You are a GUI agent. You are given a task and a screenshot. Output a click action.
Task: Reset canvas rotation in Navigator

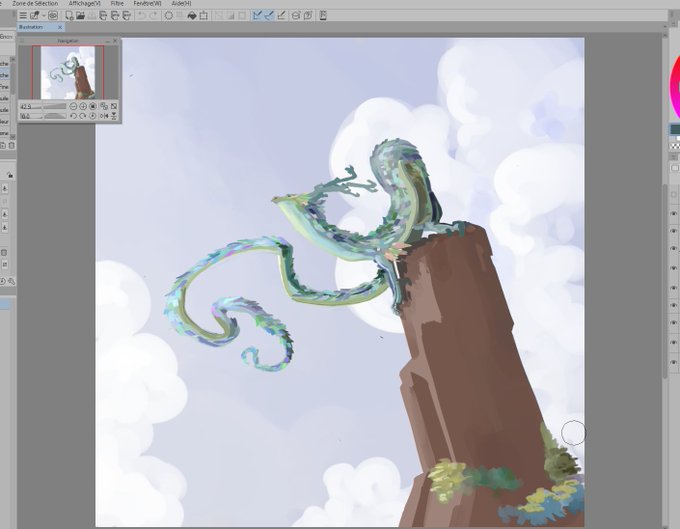(x=93, y=116)
